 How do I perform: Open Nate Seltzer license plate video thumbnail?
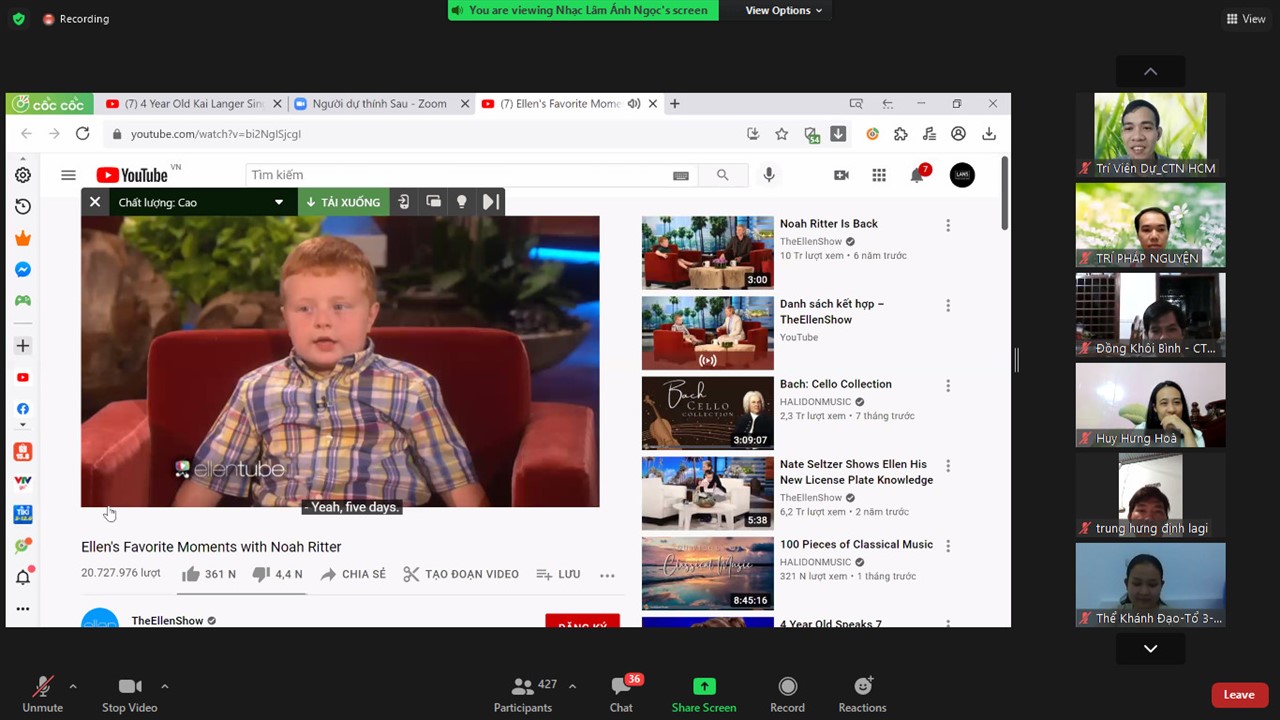pos(708,492)
